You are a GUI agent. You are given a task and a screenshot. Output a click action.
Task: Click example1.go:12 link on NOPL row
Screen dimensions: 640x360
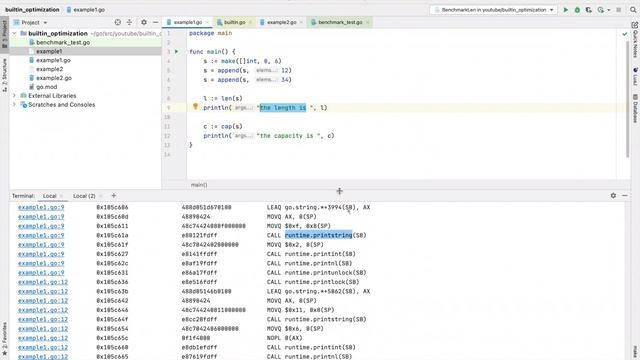click(x=43, y=338)
